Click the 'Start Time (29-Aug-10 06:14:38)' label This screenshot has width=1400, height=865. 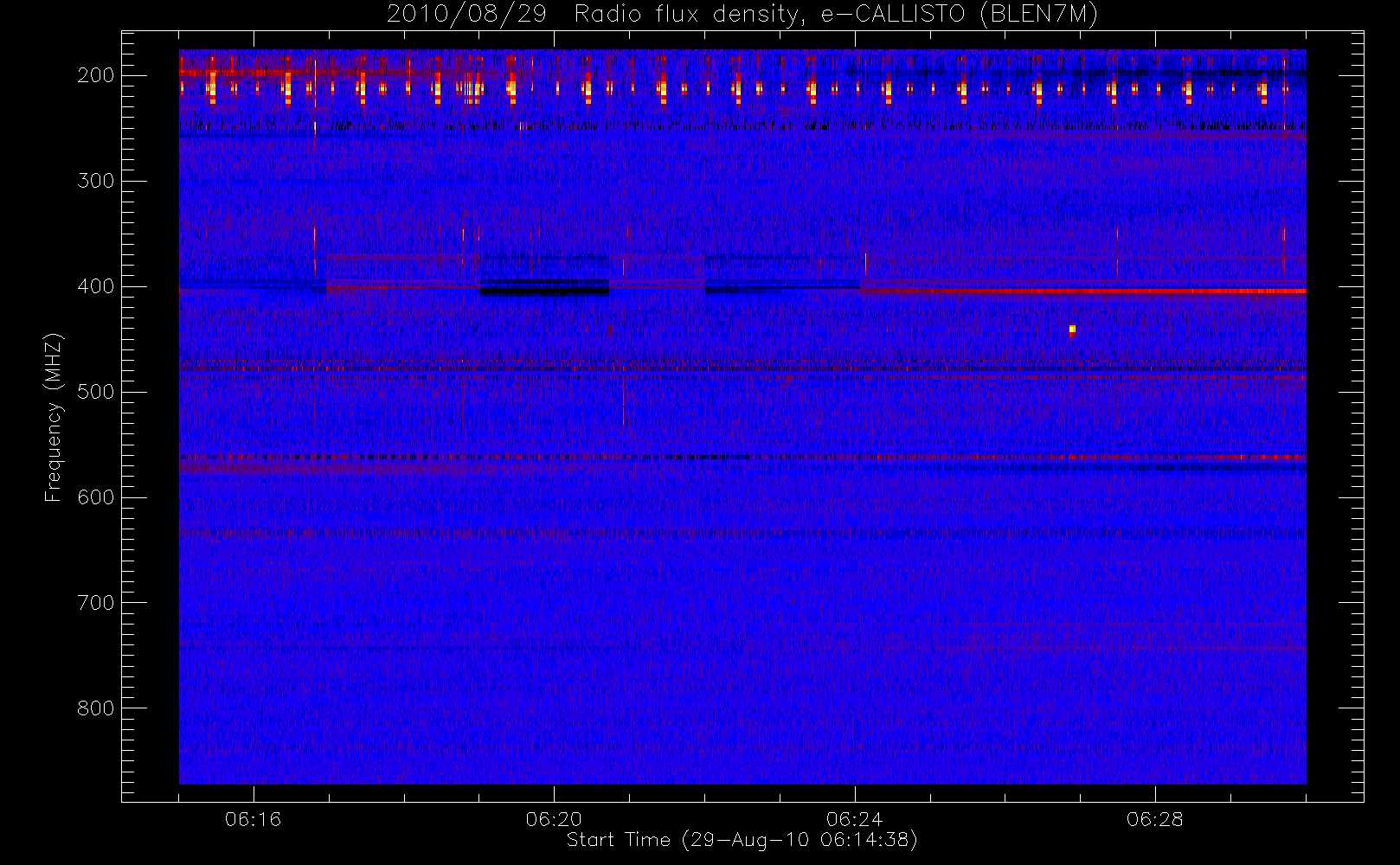[742, 840]
